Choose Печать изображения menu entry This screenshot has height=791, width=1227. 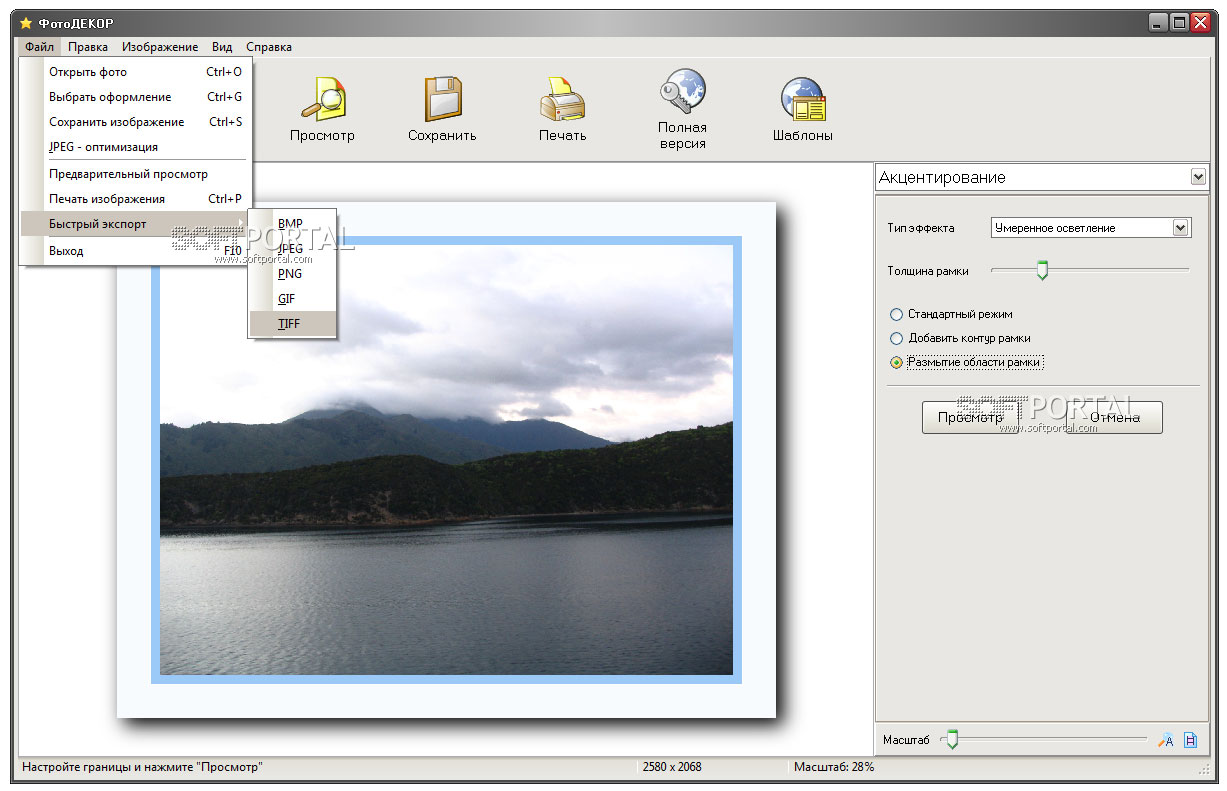point(135,199)
